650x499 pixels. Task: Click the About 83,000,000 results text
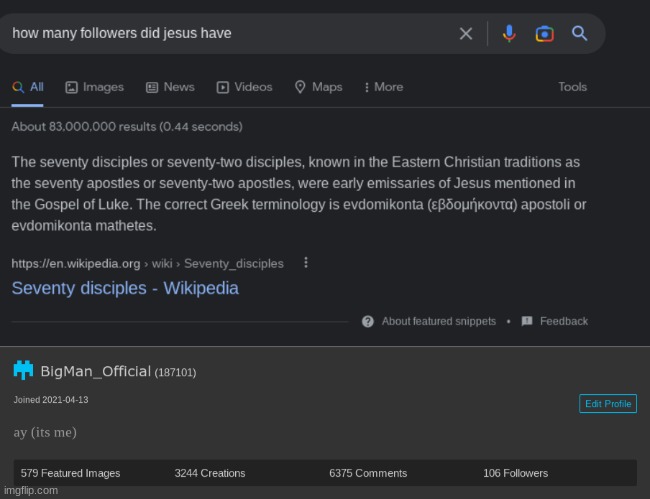click(x=127, y=126)
